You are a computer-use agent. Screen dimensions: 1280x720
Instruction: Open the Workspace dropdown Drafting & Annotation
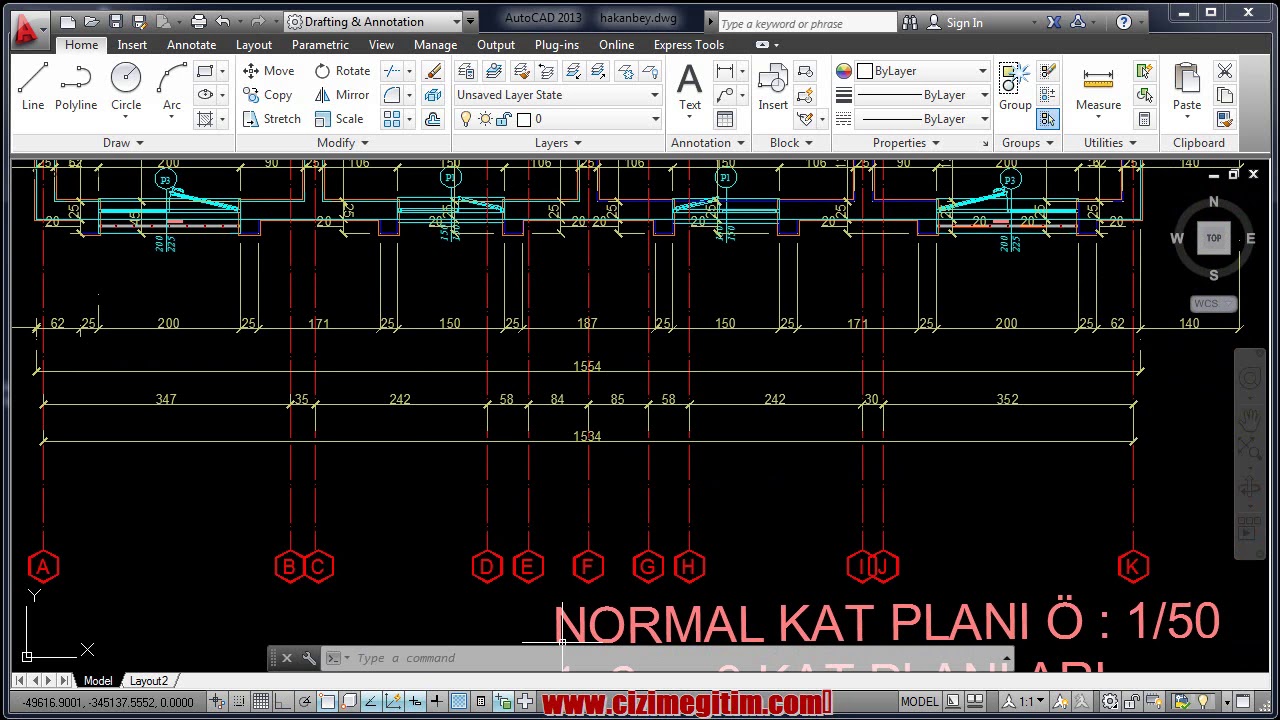click(x=374, y=22)
